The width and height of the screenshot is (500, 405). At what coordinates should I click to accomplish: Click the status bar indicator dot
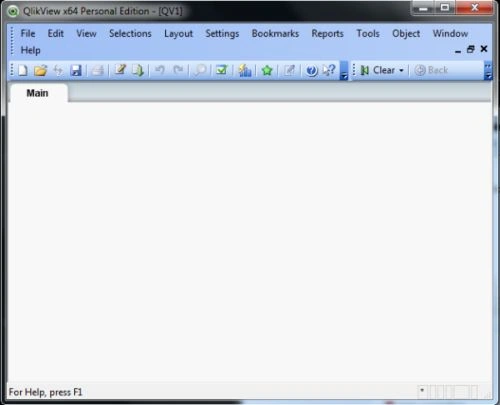point(422,390)
